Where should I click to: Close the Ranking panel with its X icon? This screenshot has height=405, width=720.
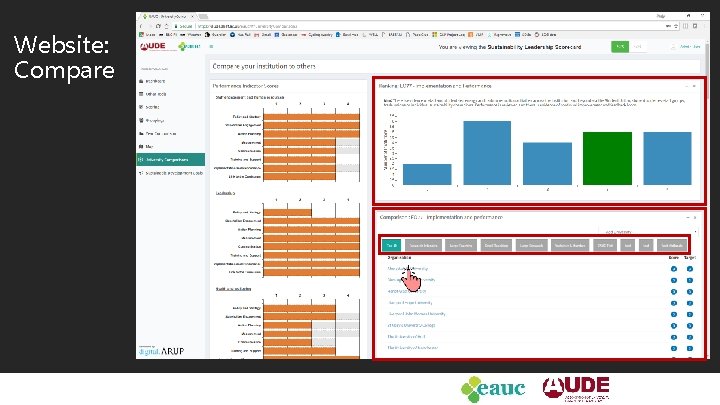[x=694, y=86]
